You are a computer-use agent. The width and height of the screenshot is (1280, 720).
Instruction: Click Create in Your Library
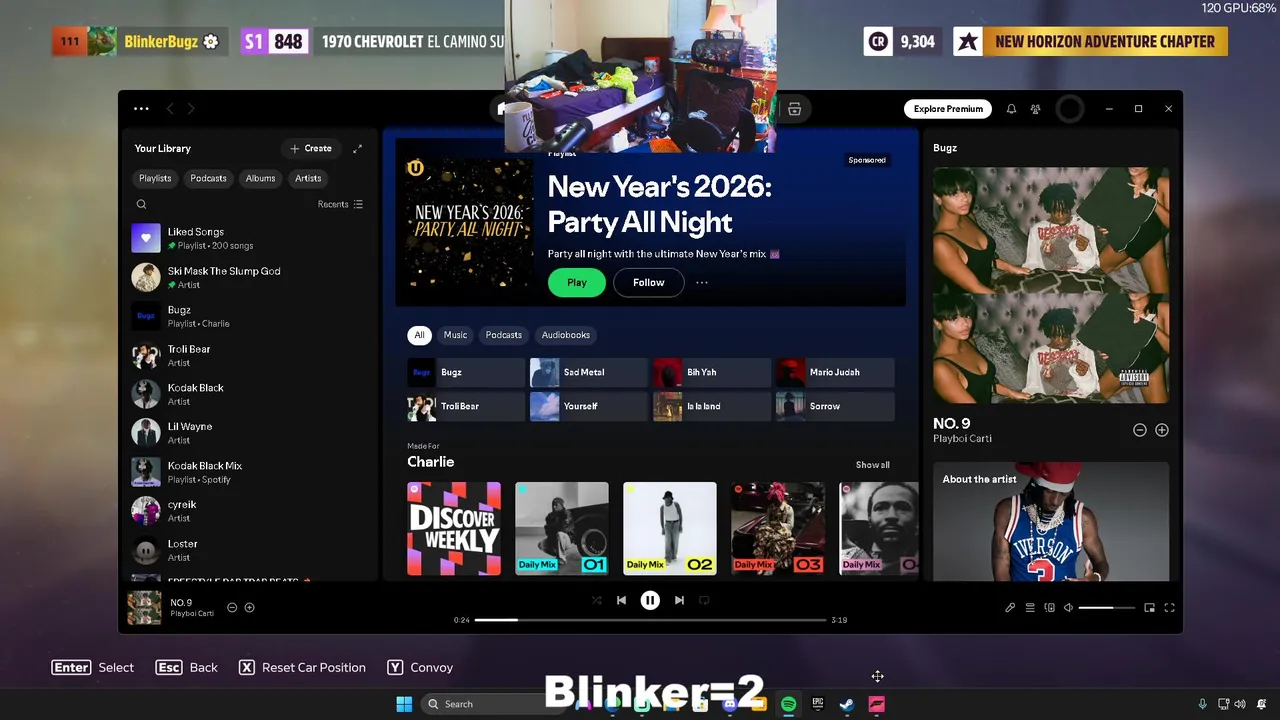click(311, 148)
